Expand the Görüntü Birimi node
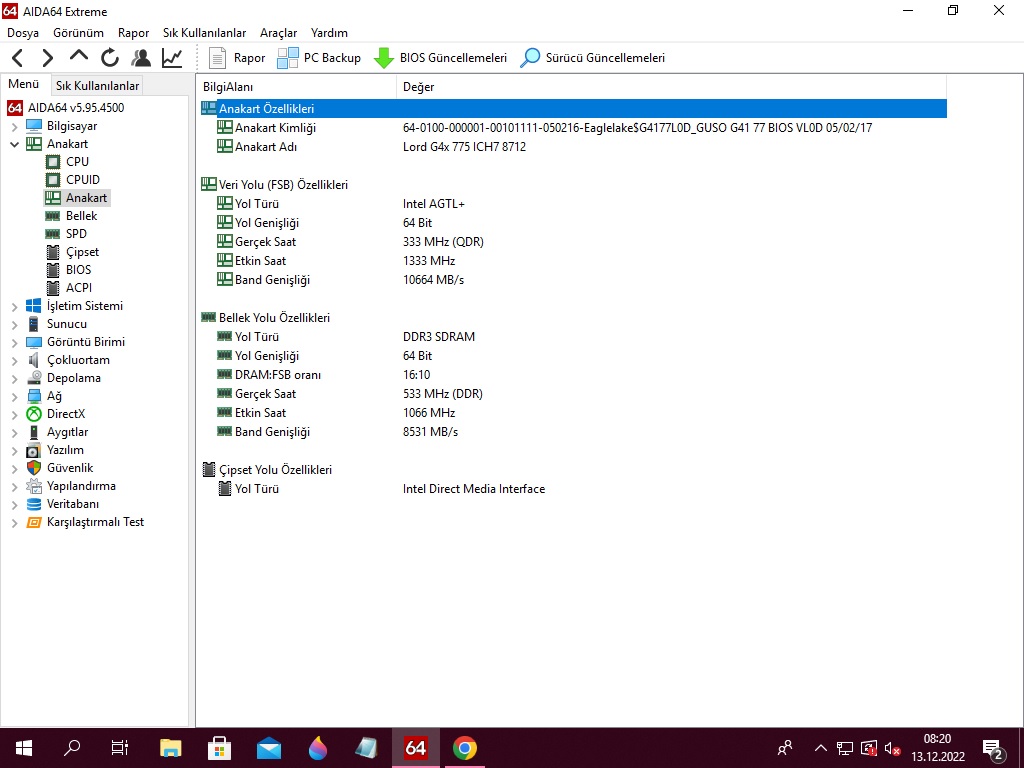Image resolution: width=1024 pixels, height=768 pixels. pos(14,342)
